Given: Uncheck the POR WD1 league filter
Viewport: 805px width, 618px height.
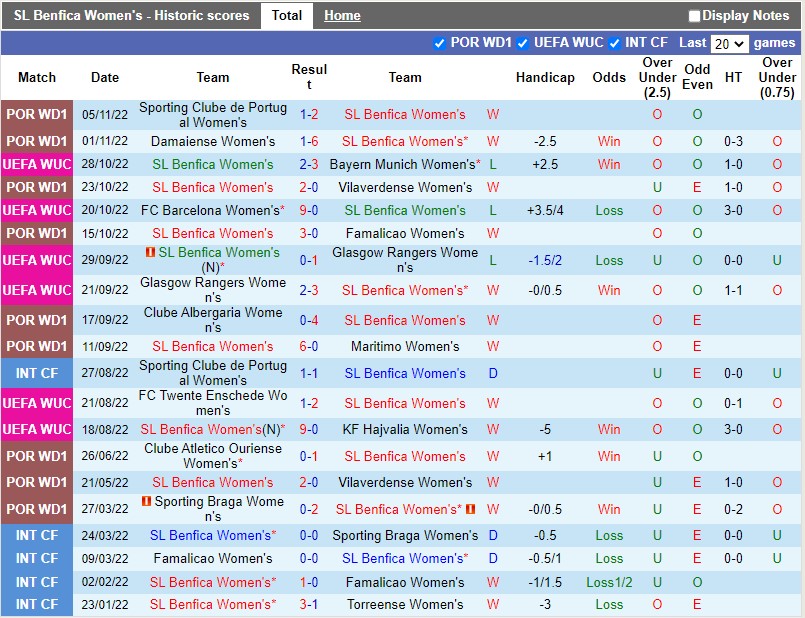Looking at the screenshot, I should (x=439, y=43).
